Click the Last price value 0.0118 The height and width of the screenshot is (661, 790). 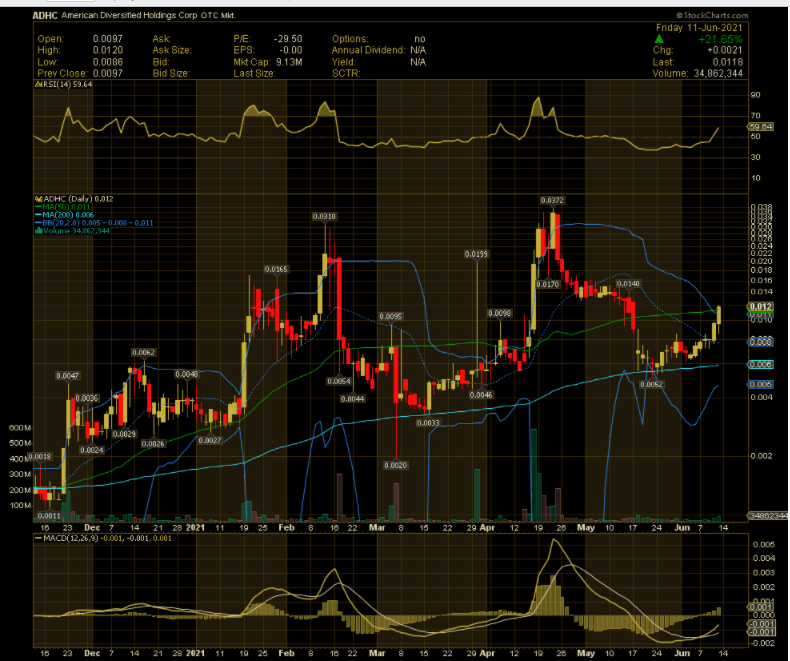pyautogui.click(x=727, y=62)
